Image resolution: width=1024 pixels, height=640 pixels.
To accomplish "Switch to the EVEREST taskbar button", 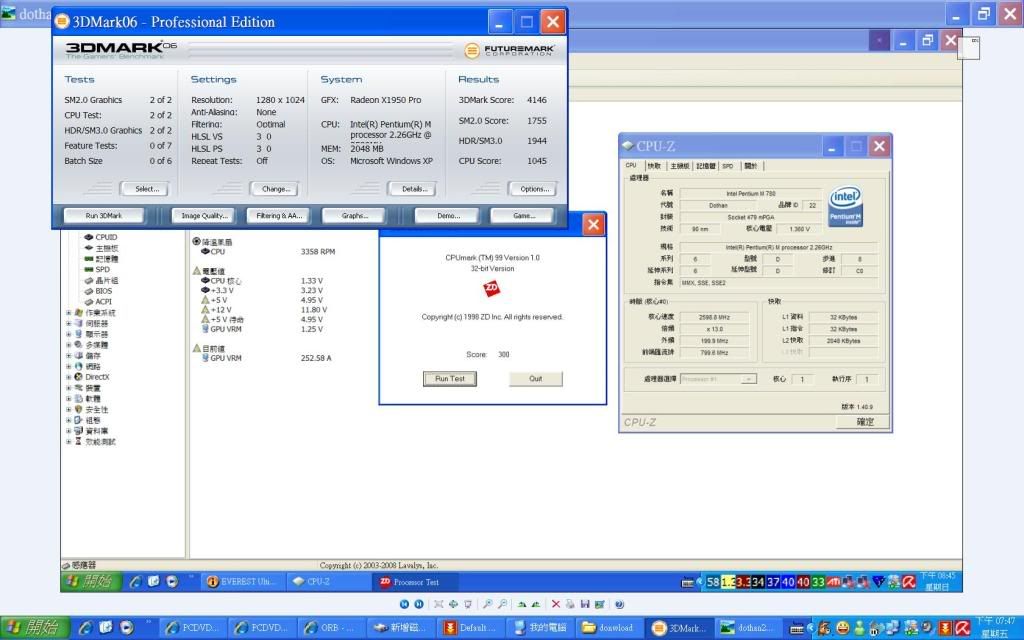I will tap(239, 581).
